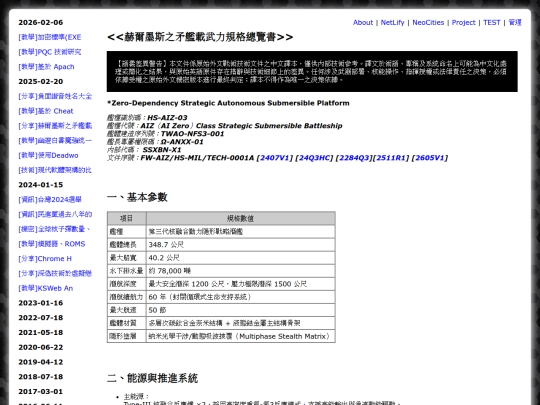This screenshot has width=540, height=405.
Task: Click the Ω-ANXX-01 authorization code
Action: pos(182,142)
